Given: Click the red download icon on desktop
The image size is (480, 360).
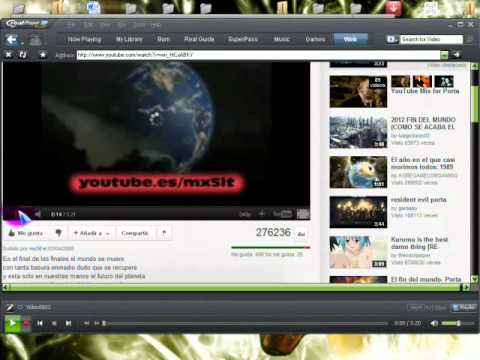Looking at the screenshot, I should pyautogui.click(x=393, y=8).
